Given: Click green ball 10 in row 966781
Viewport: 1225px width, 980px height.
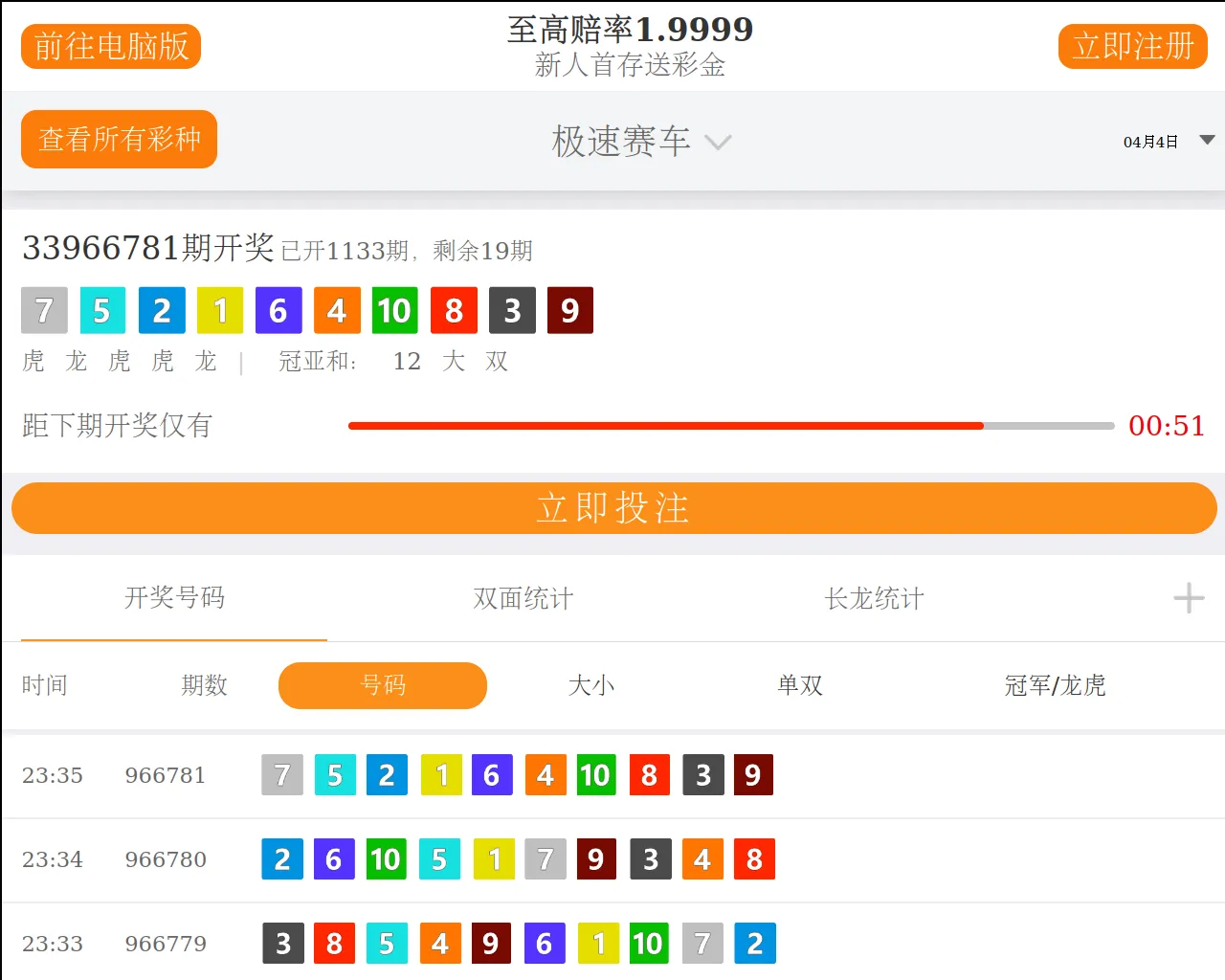Looking at the screenshot, I should (596, 775).
